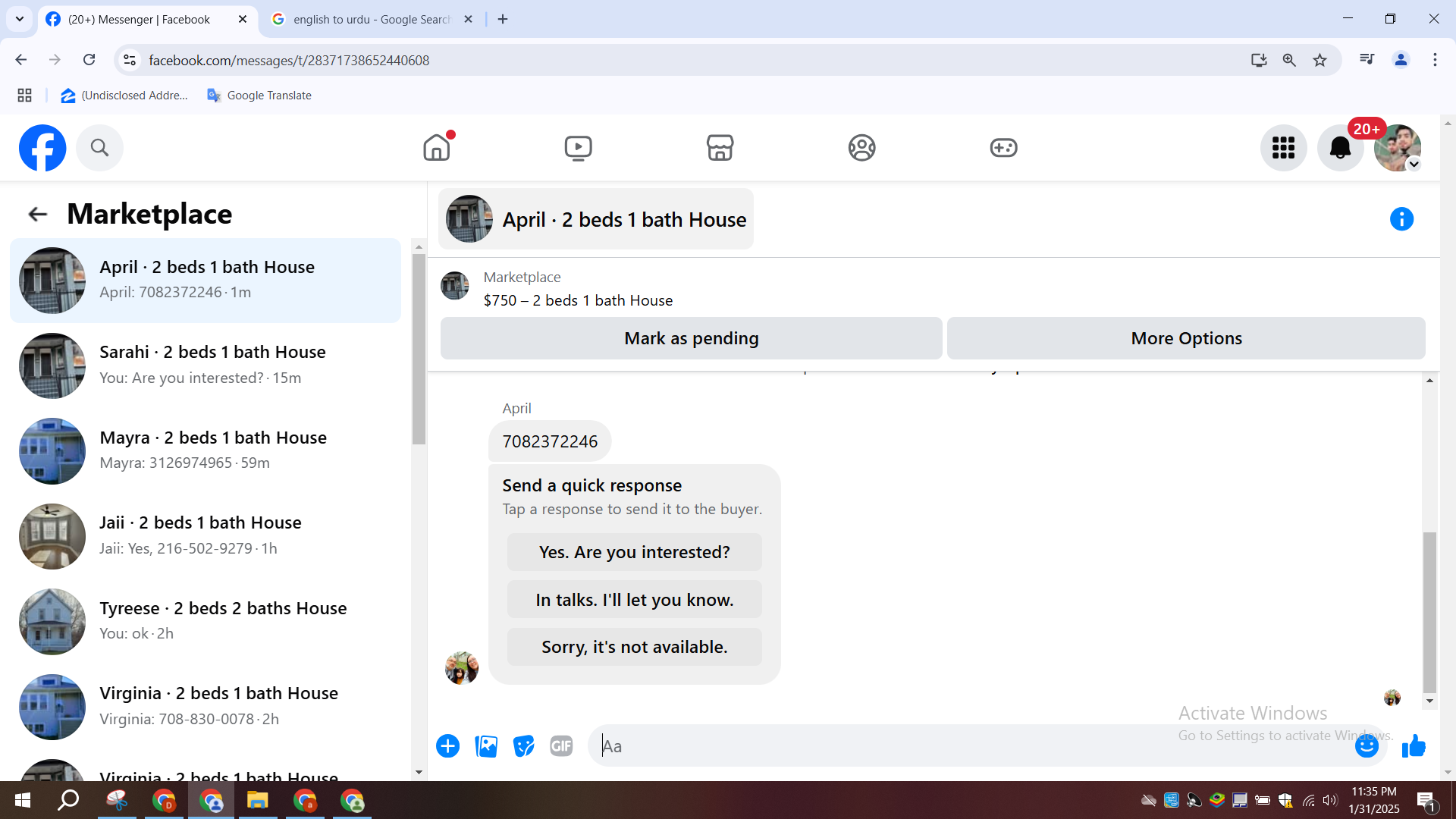Open More Options for the listing
The image size is (1456, 819).
(x=1186, y=338)
